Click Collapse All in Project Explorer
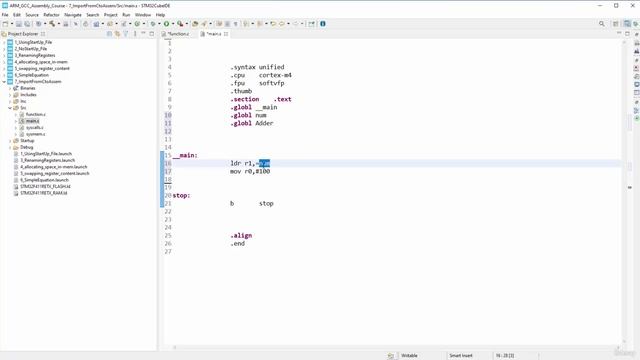The image size is (640, 360). 109,34
